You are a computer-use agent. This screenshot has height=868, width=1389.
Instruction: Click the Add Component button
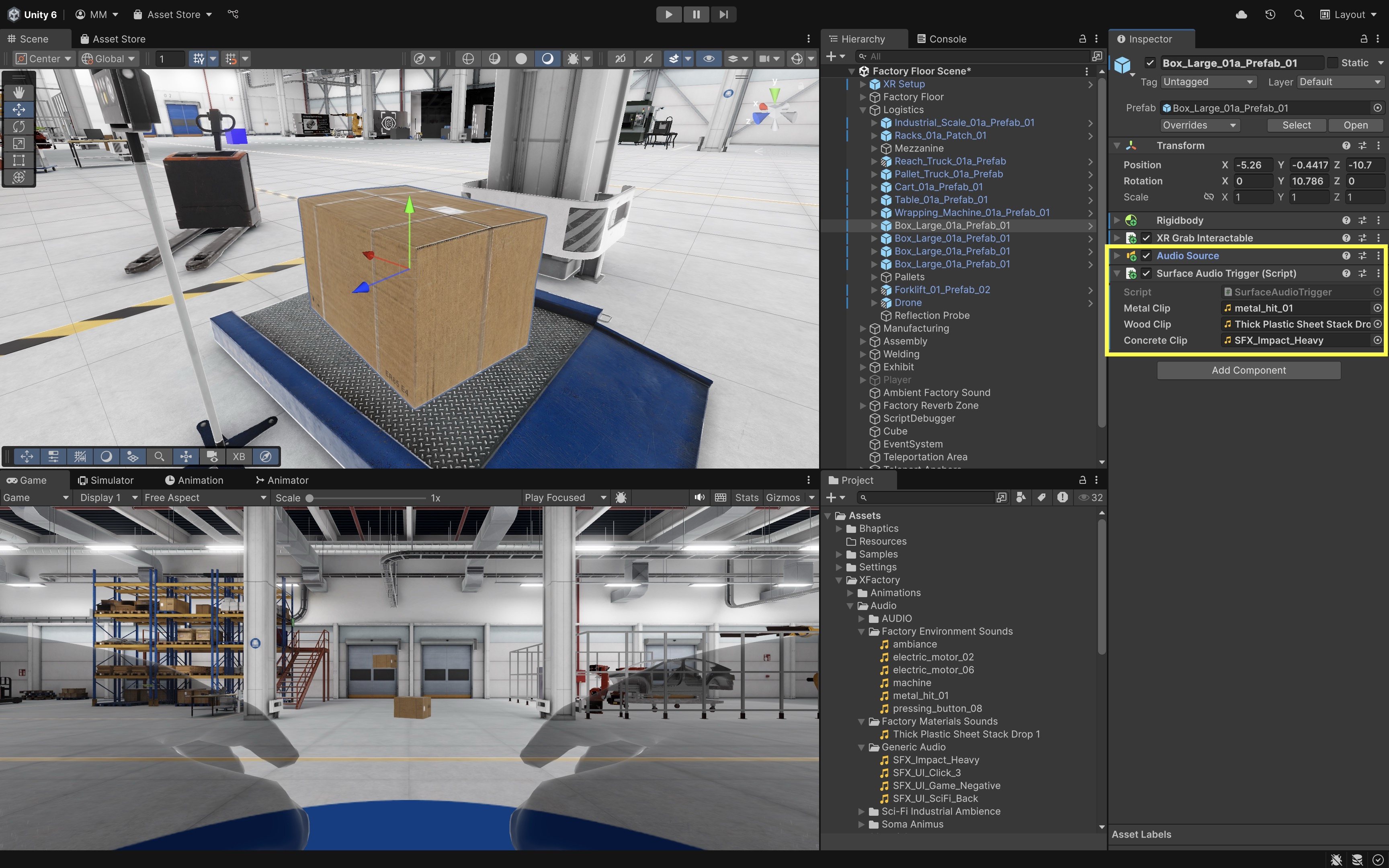pyautogui.click(x=1248, y=370)
